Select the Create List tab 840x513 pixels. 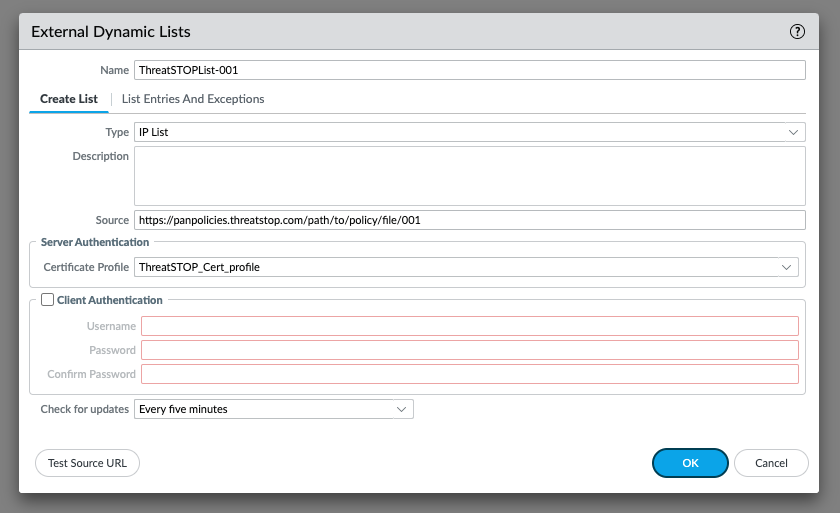click(69, 99)
